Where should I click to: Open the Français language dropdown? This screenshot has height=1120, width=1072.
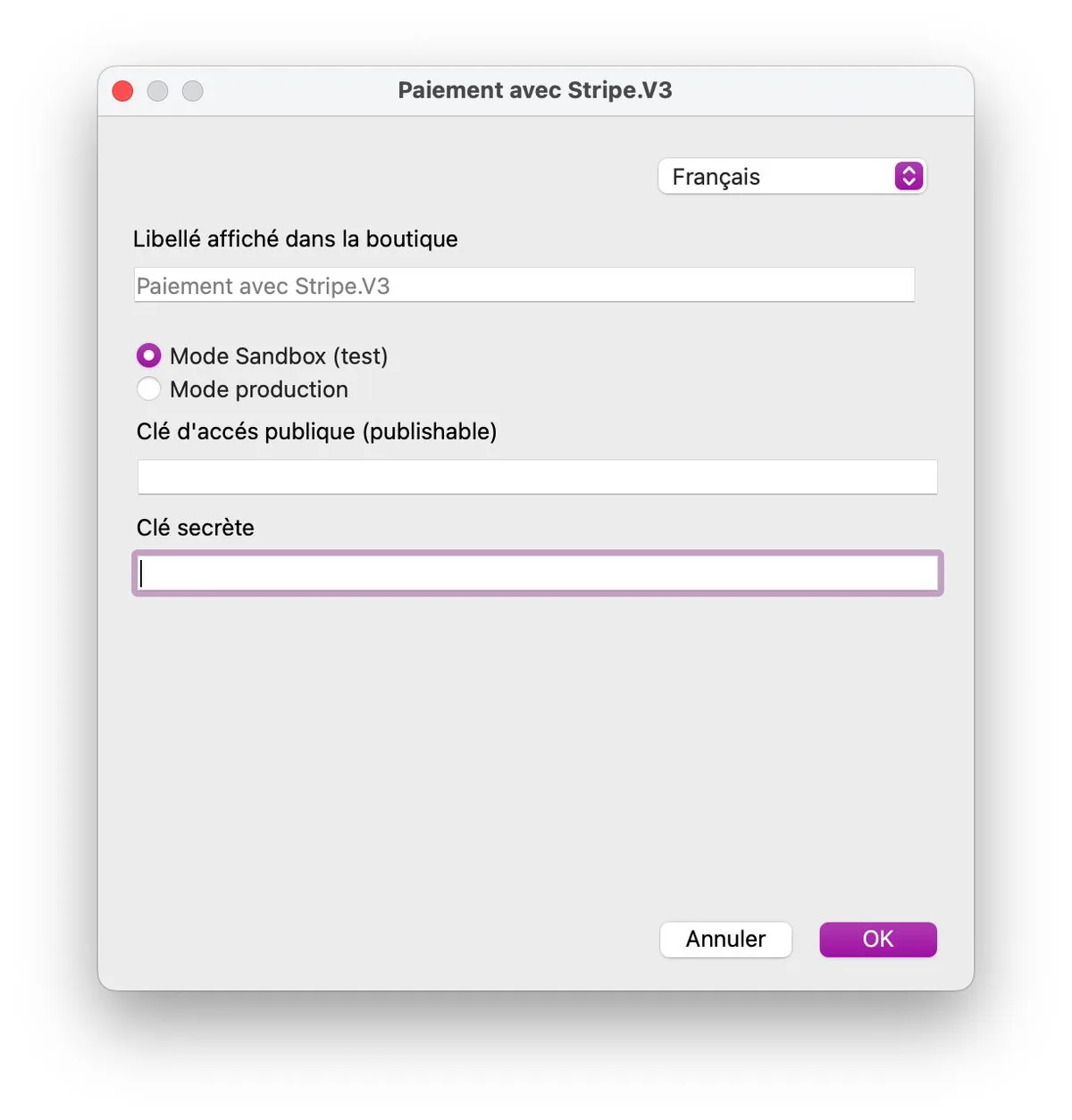click(x=791, y=177)
